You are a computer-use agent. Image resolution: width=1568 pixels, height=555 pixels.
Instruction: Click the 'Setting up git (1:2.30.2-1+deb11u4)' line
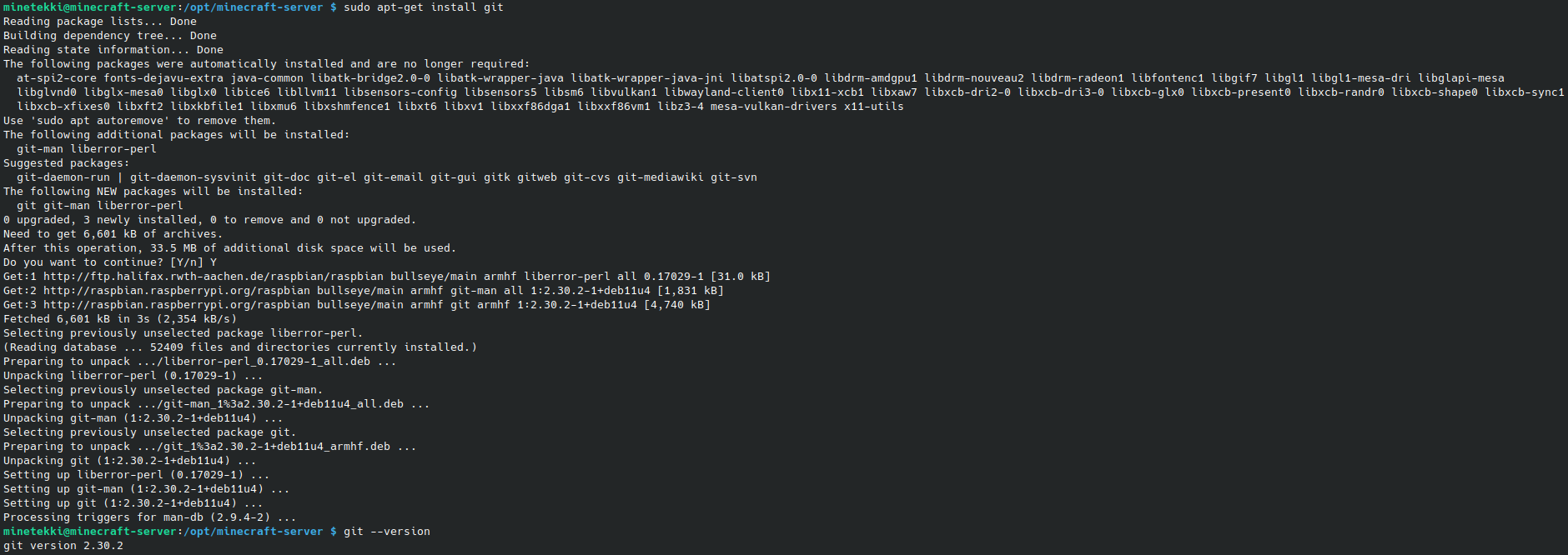(133, 503)
